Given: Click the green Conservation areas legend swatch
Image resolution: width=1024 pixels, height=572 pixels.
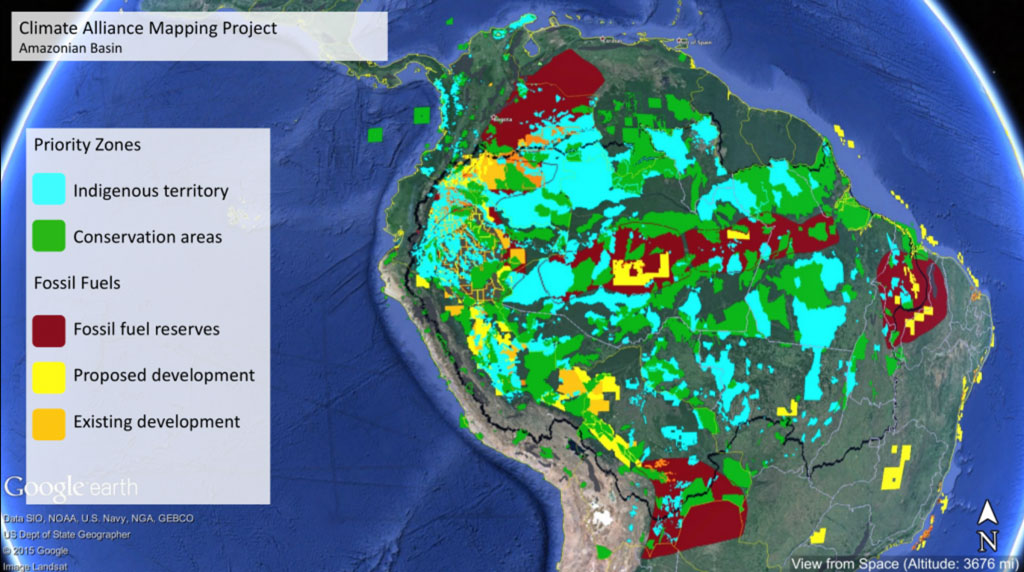Looking at the screenshot, I should click(49, 236).
